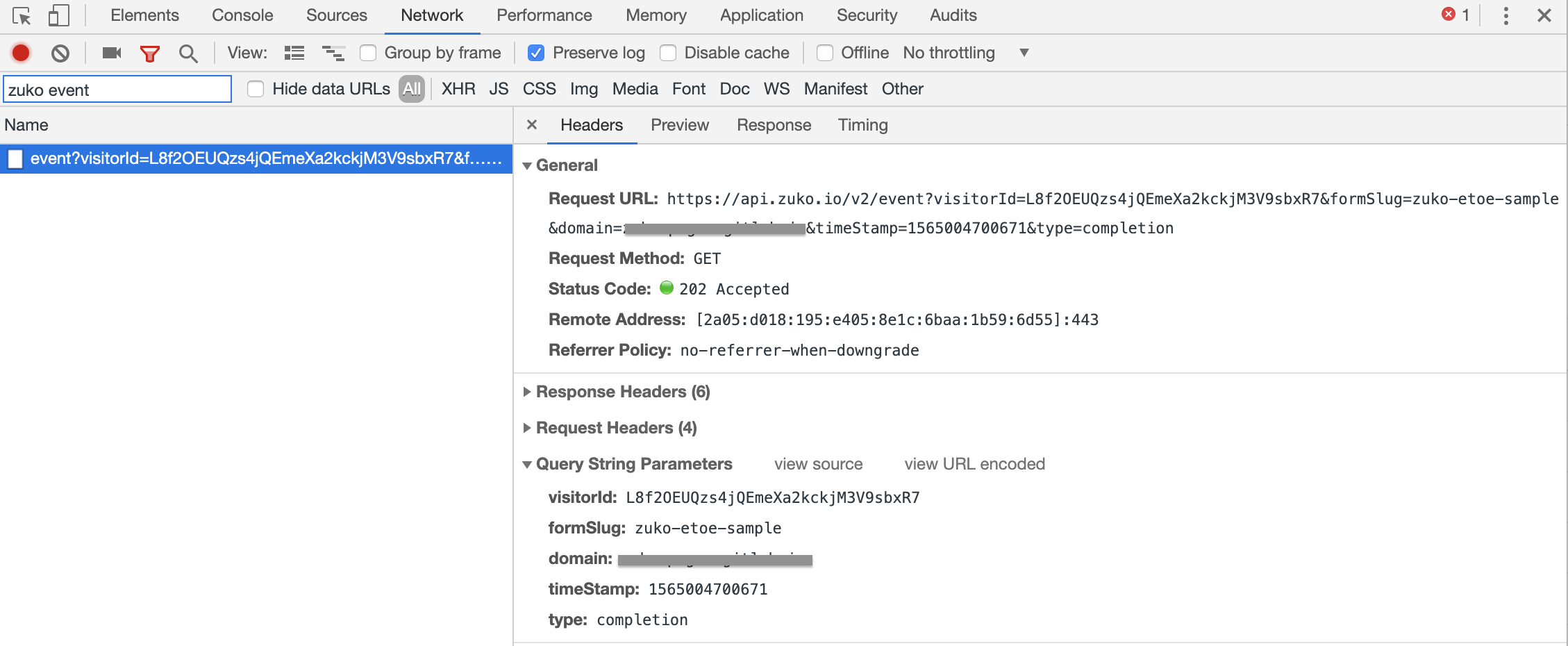Switch to large request rows view
Screen dimensions: 1568x646
click(x=294, y=53)
